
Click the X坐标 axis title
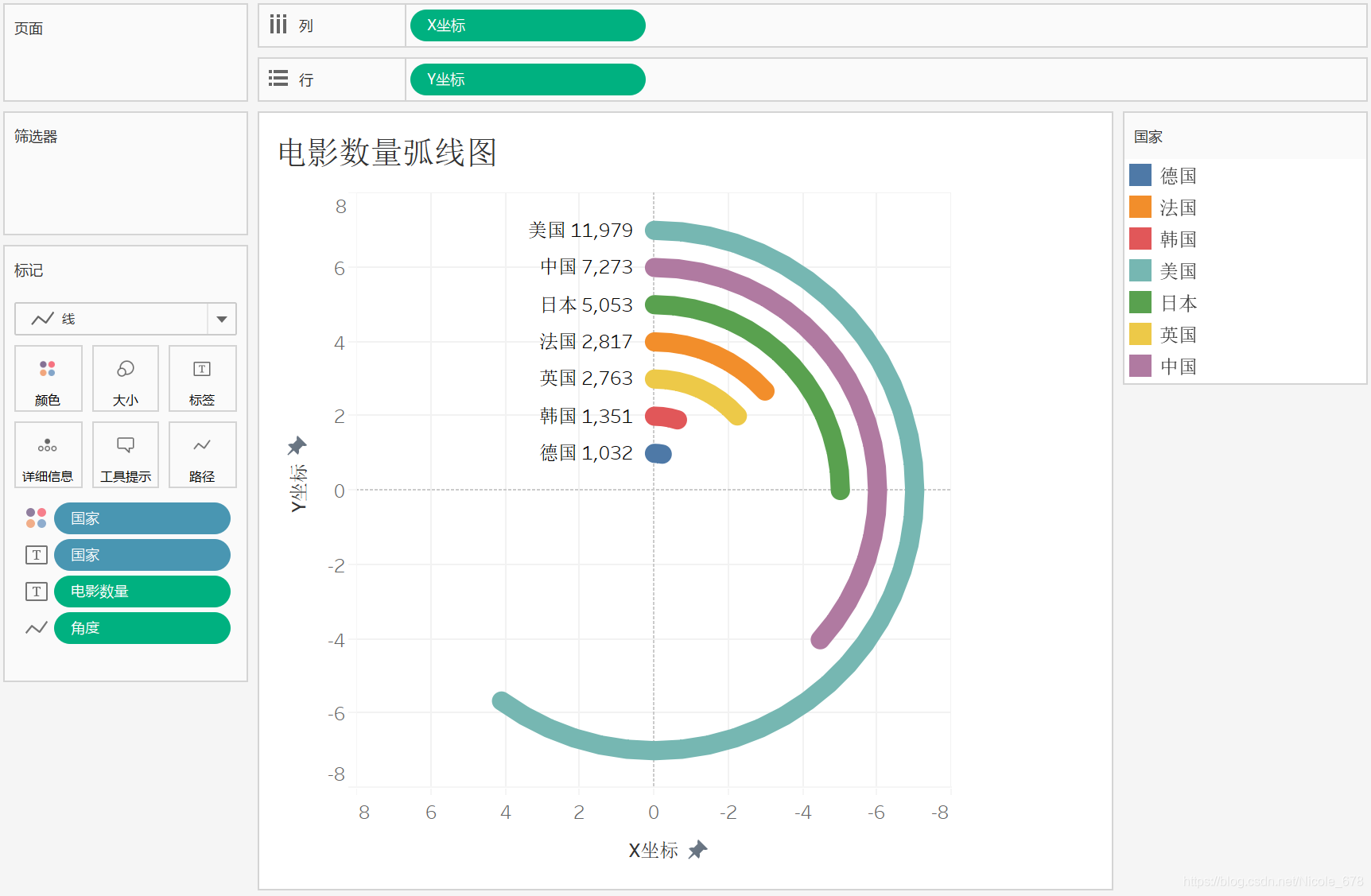coord(654,850)
